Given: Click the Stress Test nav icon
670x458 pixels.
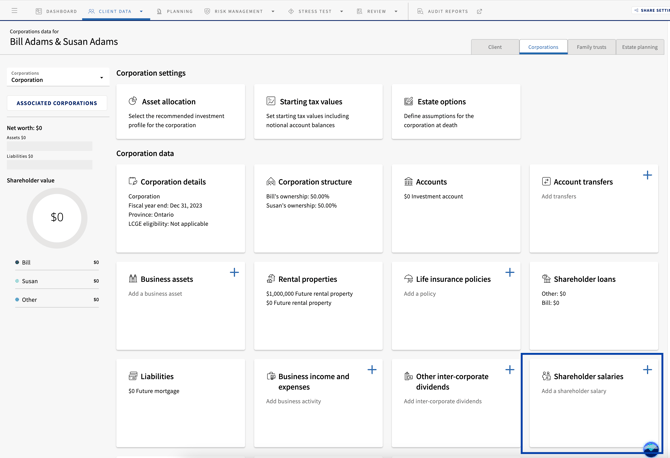Looking at the screenshot, I should (x=291, y=11).
